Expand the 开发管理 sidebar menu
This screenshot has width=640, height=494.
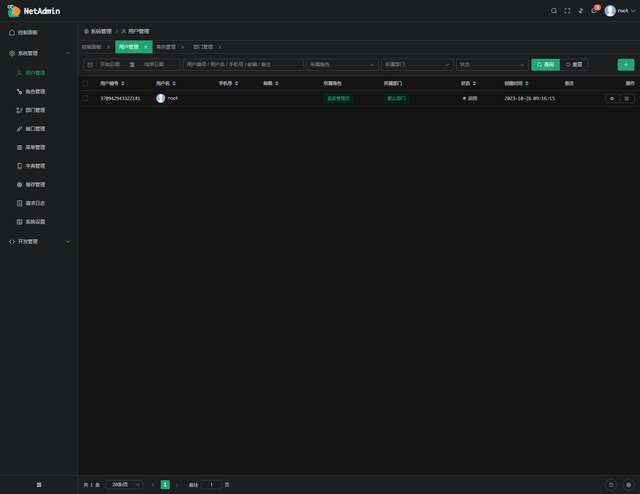click(x=39, y=241)
